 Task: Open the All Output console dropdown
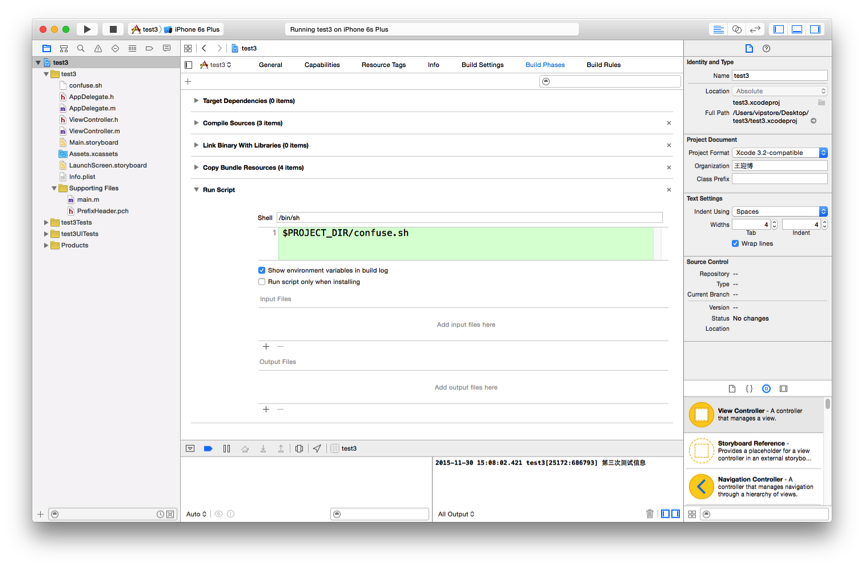click(456, 514)
